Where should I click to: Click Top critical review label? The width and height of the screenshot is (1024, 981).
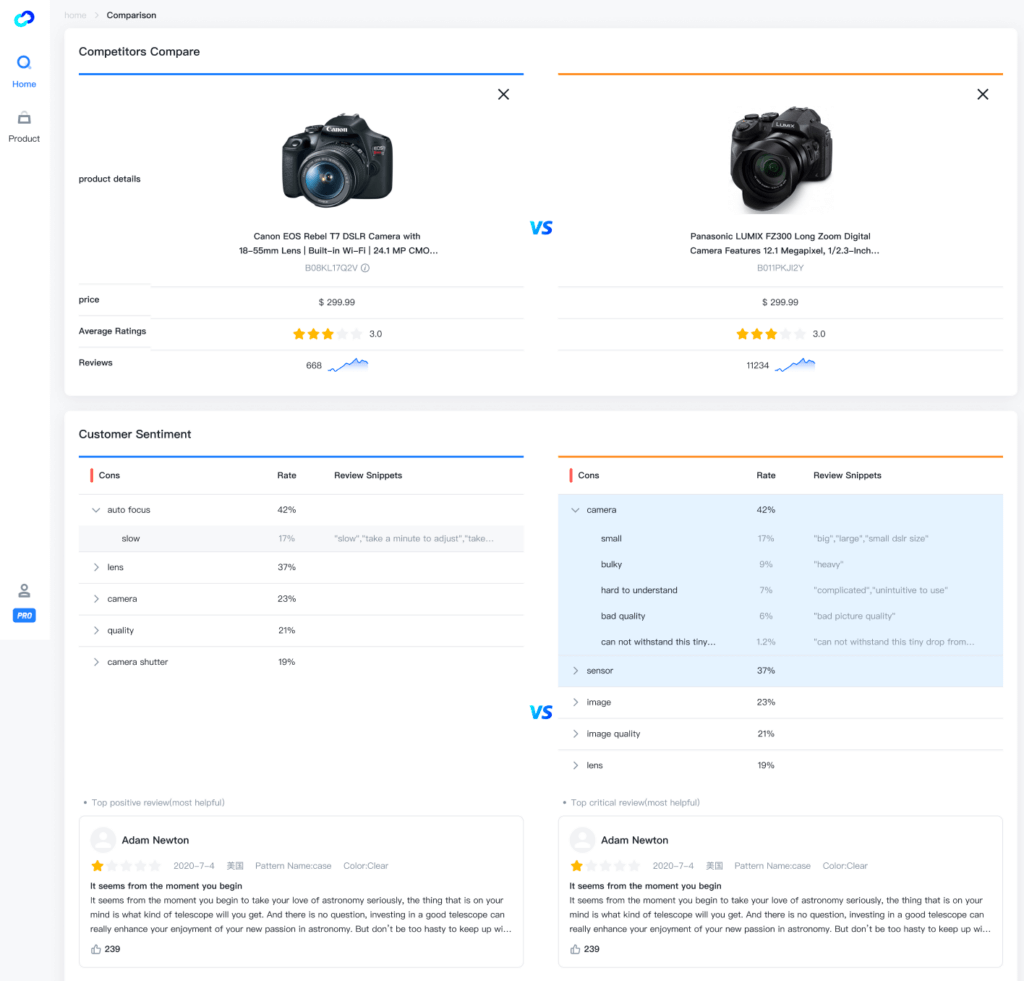coord(635,803)
